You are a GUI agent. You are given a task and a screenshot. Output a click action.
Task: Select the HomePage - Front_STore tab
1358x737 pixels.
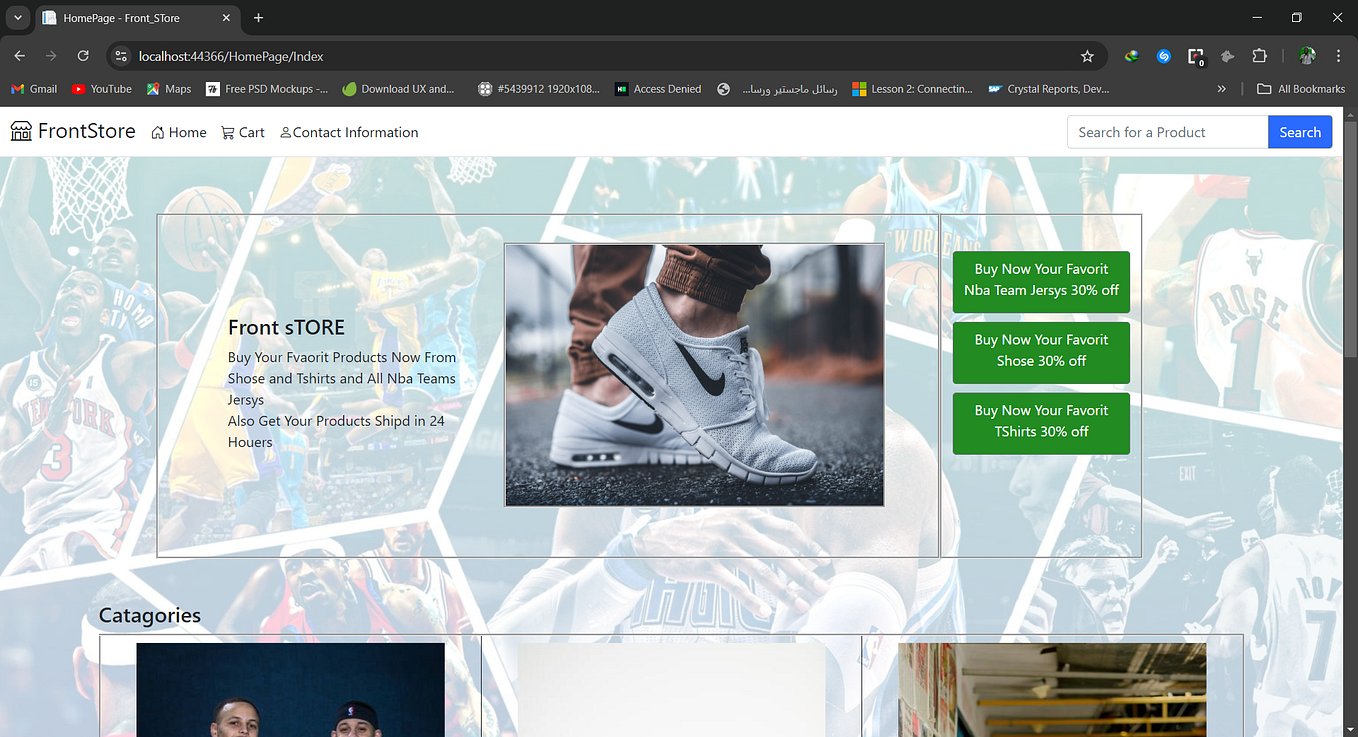coord(137,18)
